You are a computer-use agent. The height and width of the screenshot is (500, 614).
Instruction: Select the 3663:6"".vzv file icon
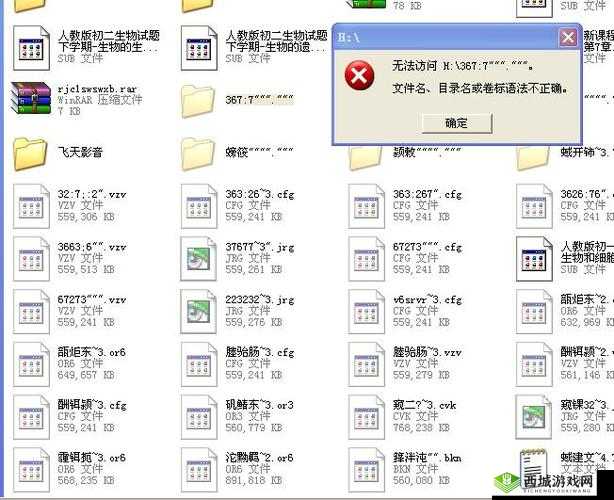(x=31, y=258)
